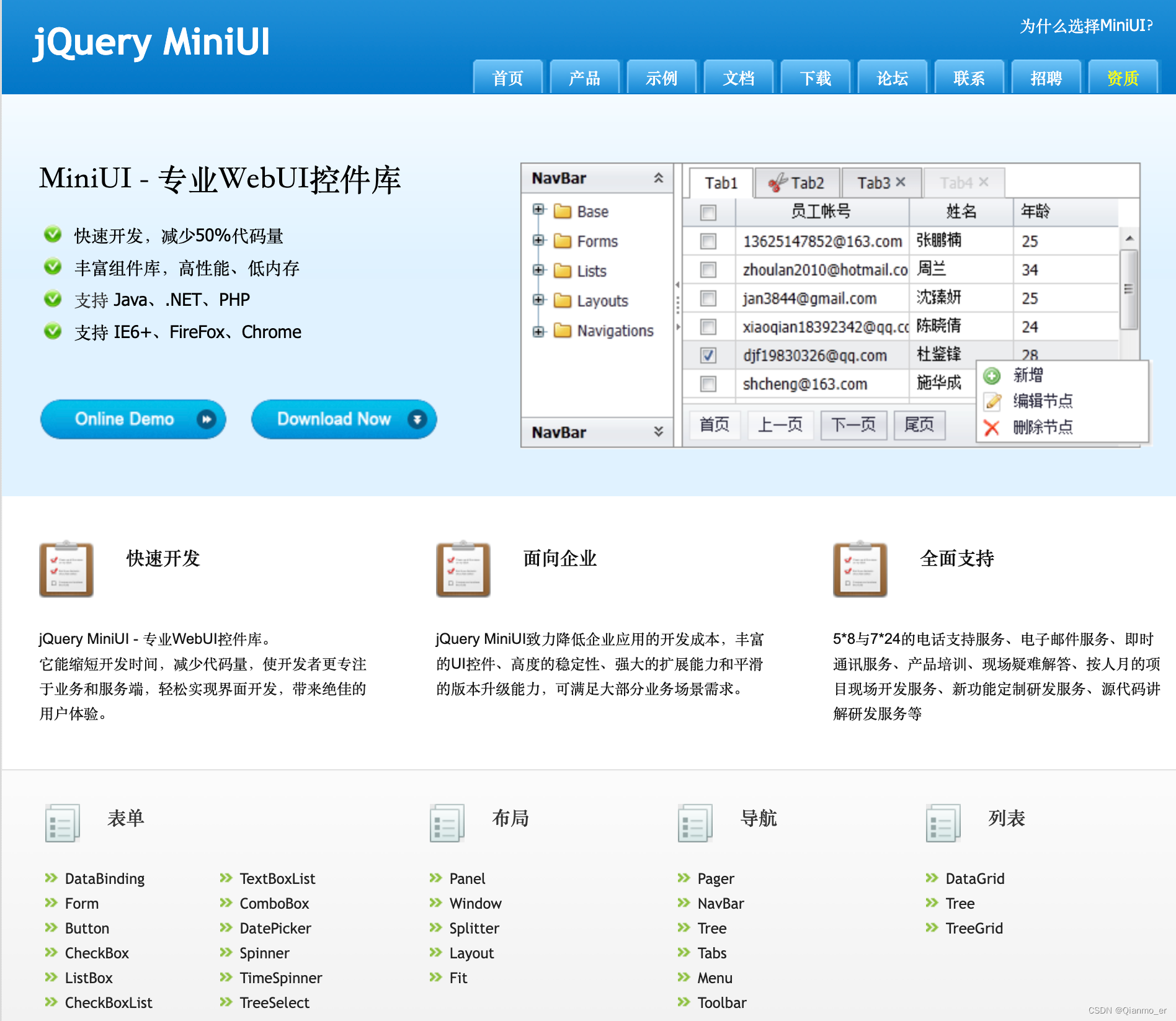This screenshot has height=1021, width=1176.
Task: Click the scissors icon on Tab2
Action: 778,182
